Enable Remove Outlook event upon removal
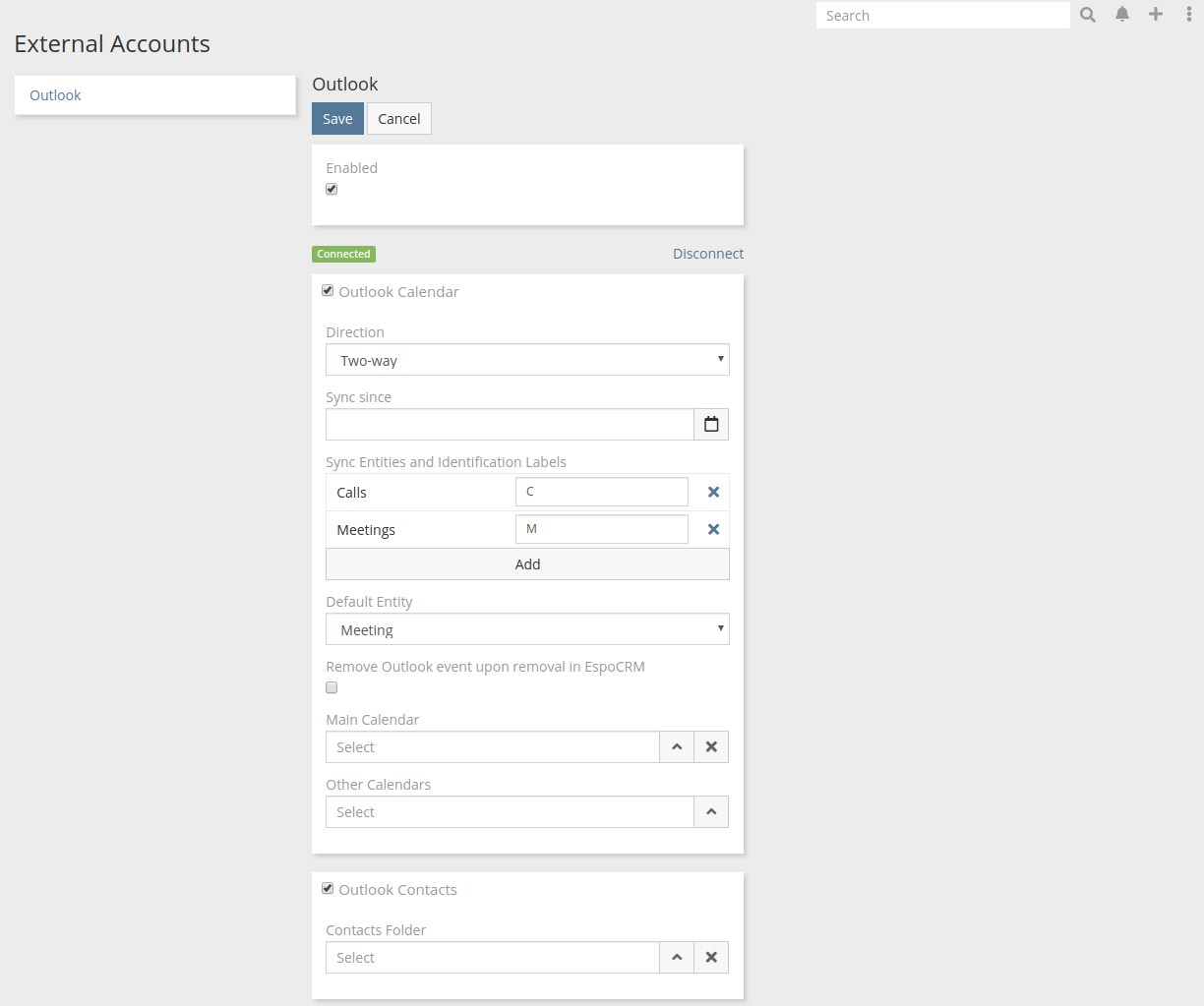This screenshot has width=1204, height=1006. (331, 687)
